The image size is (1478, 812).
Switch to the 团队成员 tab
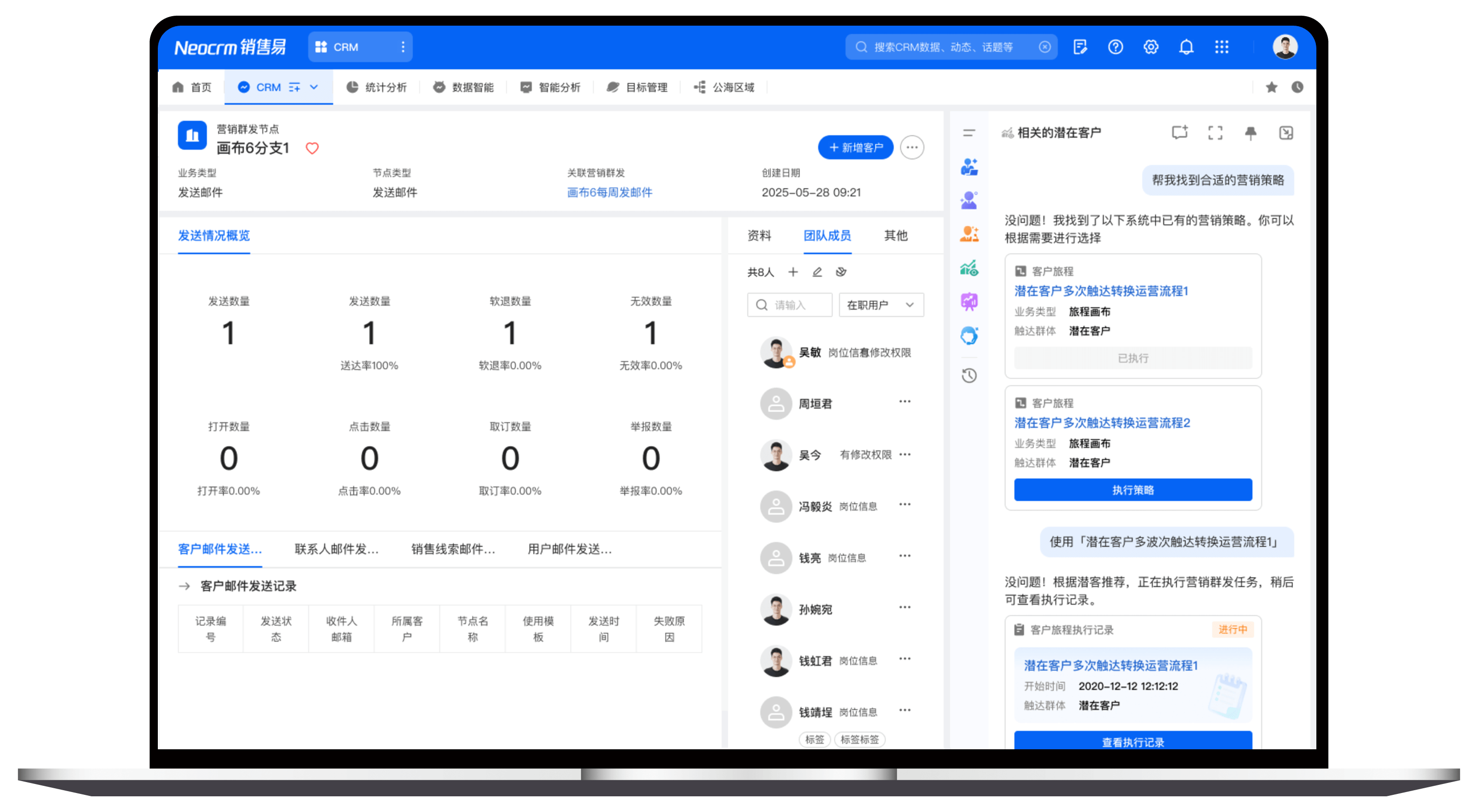tap(827, 236)
